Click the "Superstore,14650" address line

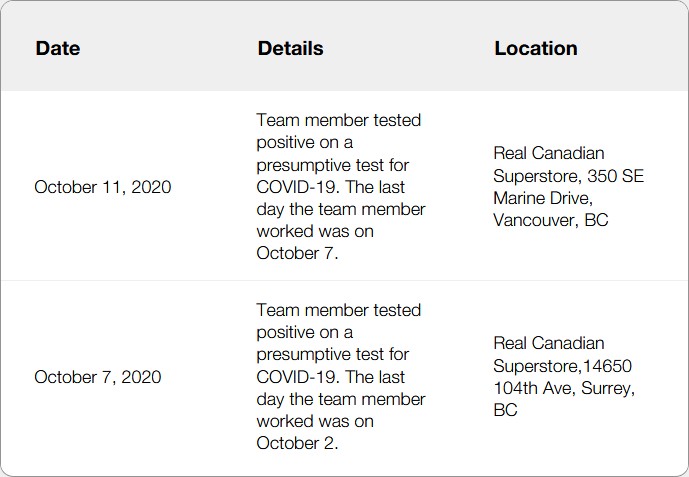point(562,366)
